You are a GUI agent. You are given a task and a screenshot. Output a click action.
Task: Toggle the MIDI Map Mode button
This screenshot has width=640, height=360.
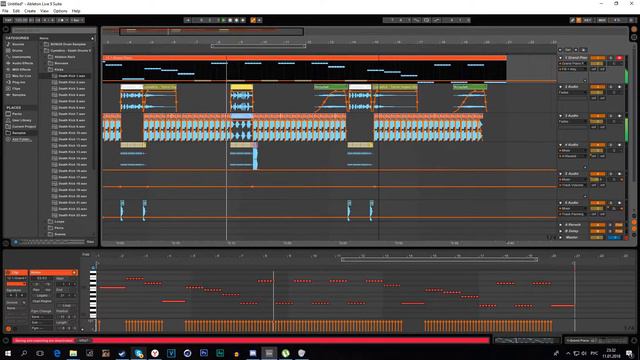click(602, 20)
